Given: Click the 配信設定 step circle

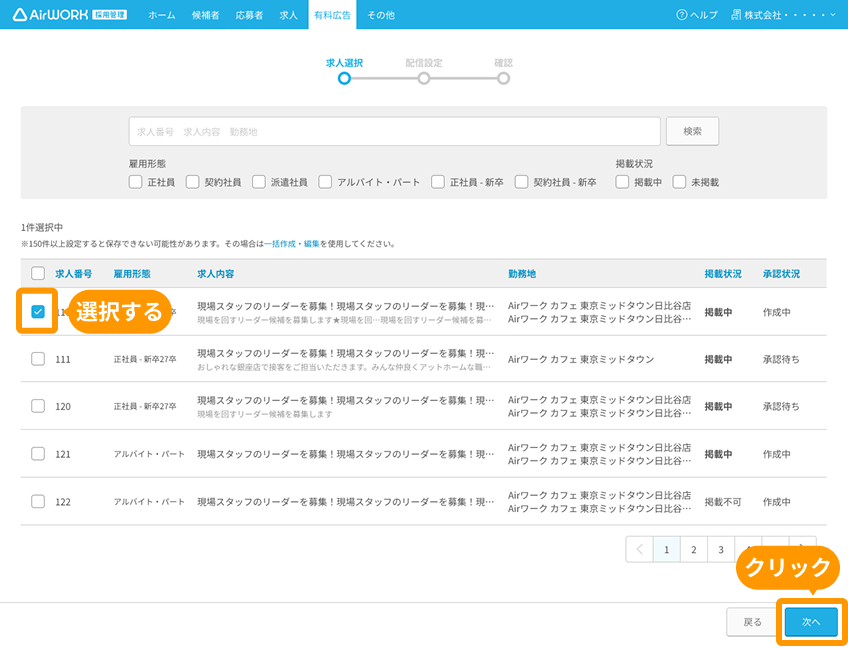Looking at the screenshot, I should click(x=424, y=79).
